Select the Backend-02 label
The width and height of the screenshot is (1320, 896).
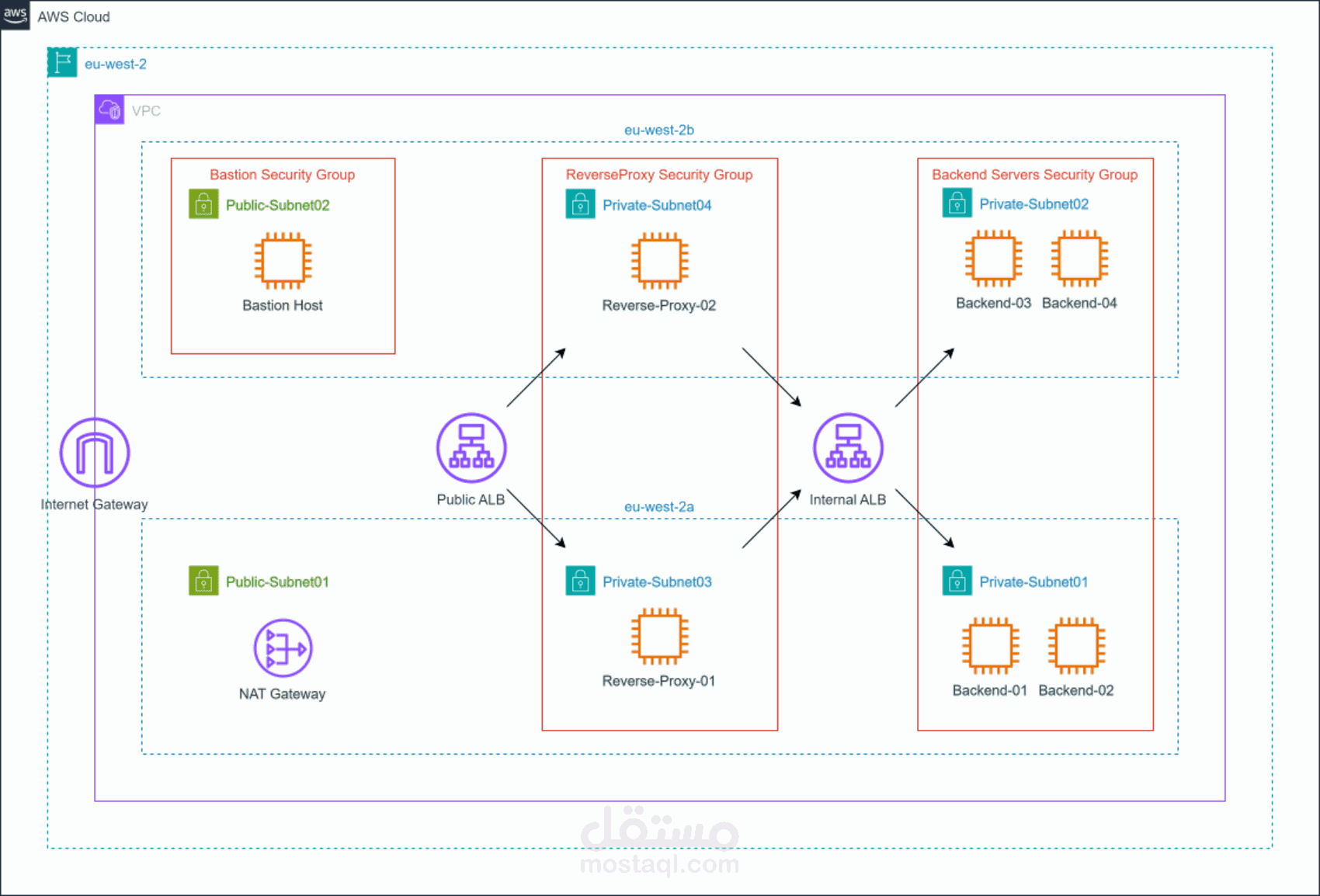click(1076, 690)
